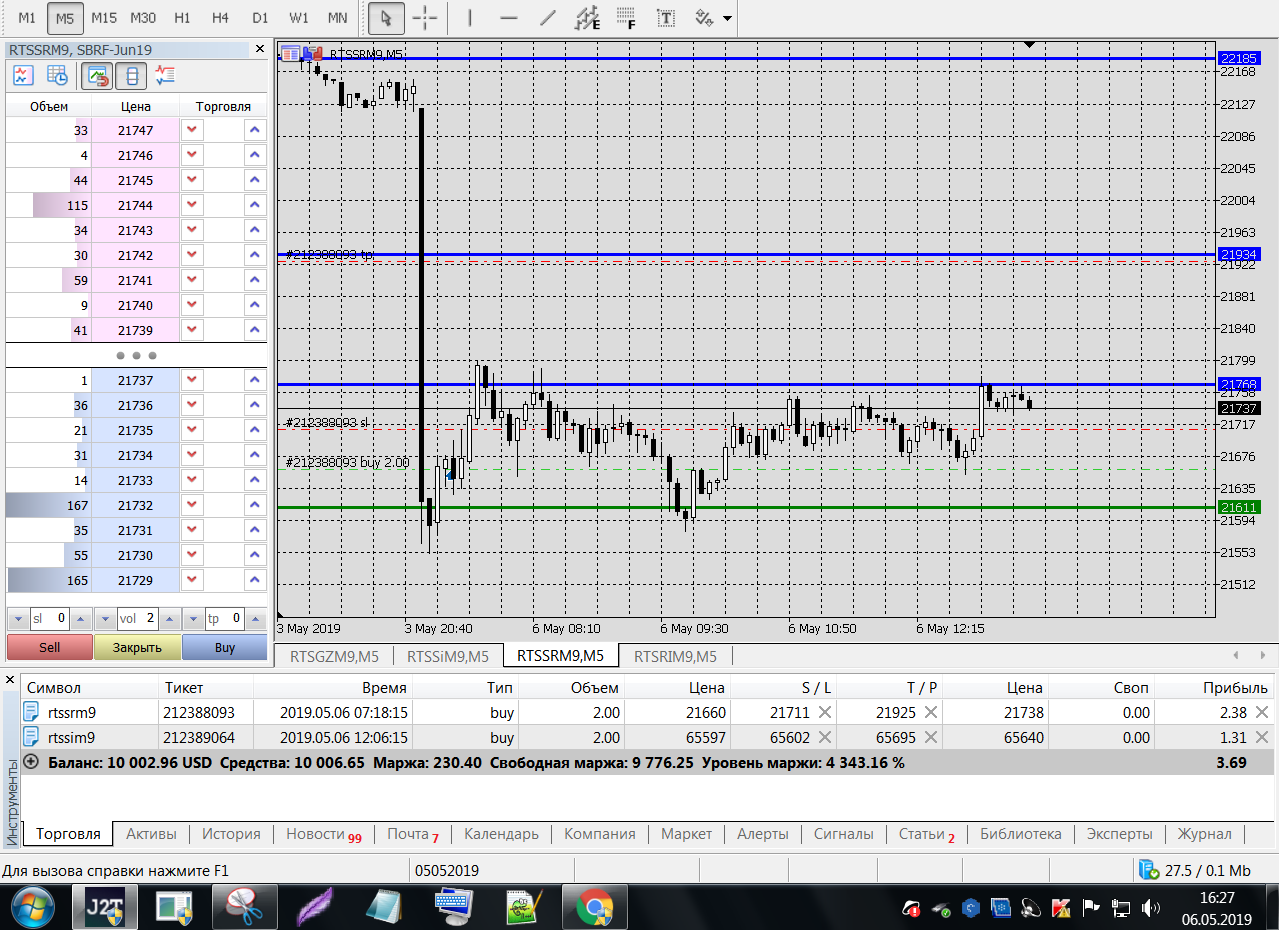Choose the horizontal line drawing tool

(x=509, y=18)
